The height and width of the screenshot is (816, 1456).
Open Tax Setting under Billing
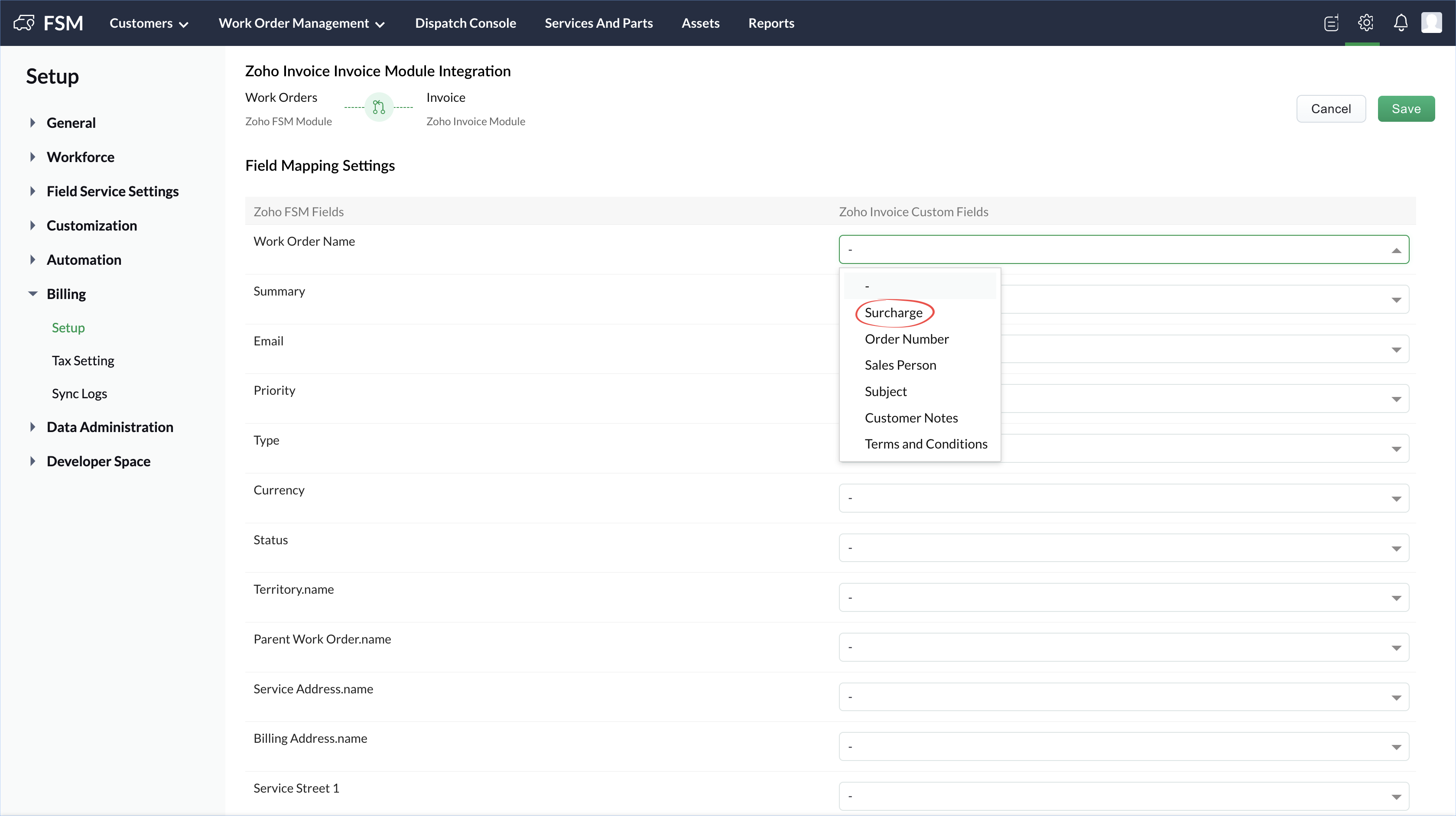[x=83, y=361]
